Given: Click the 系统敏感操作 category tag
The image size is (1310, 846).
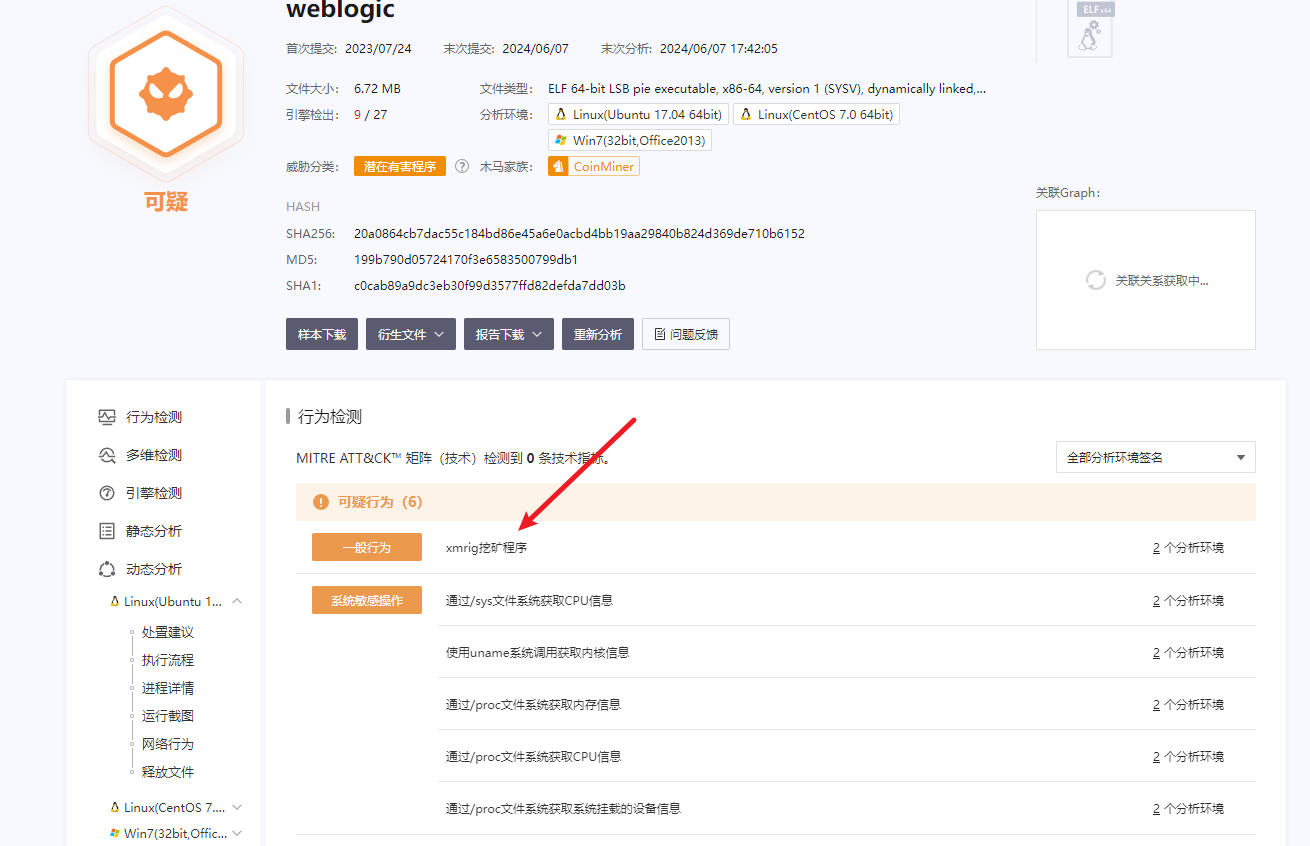Looking at the screenshot, I should pos(367,600).
